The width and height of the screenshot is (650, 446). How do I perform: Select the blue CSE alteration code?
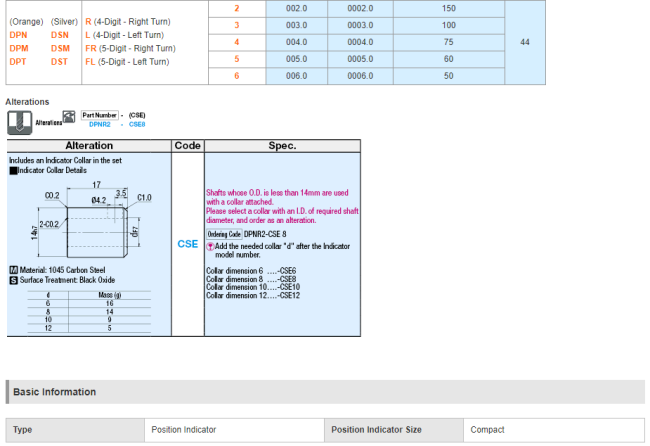[187, 243]
